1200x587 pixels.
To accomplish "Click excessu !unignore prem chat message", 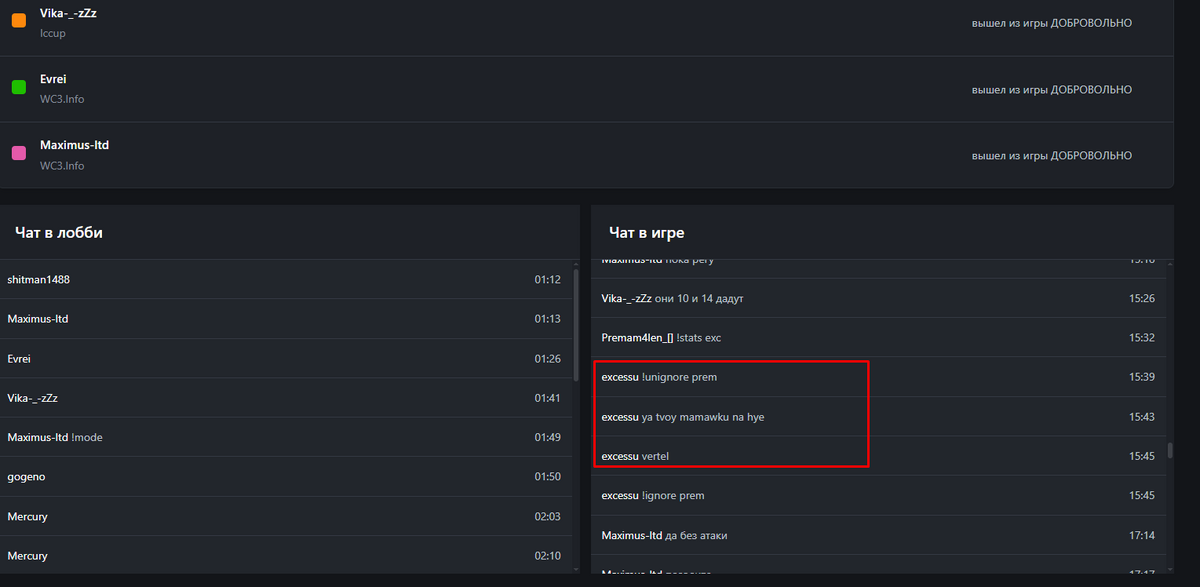I will click(878, 377).
